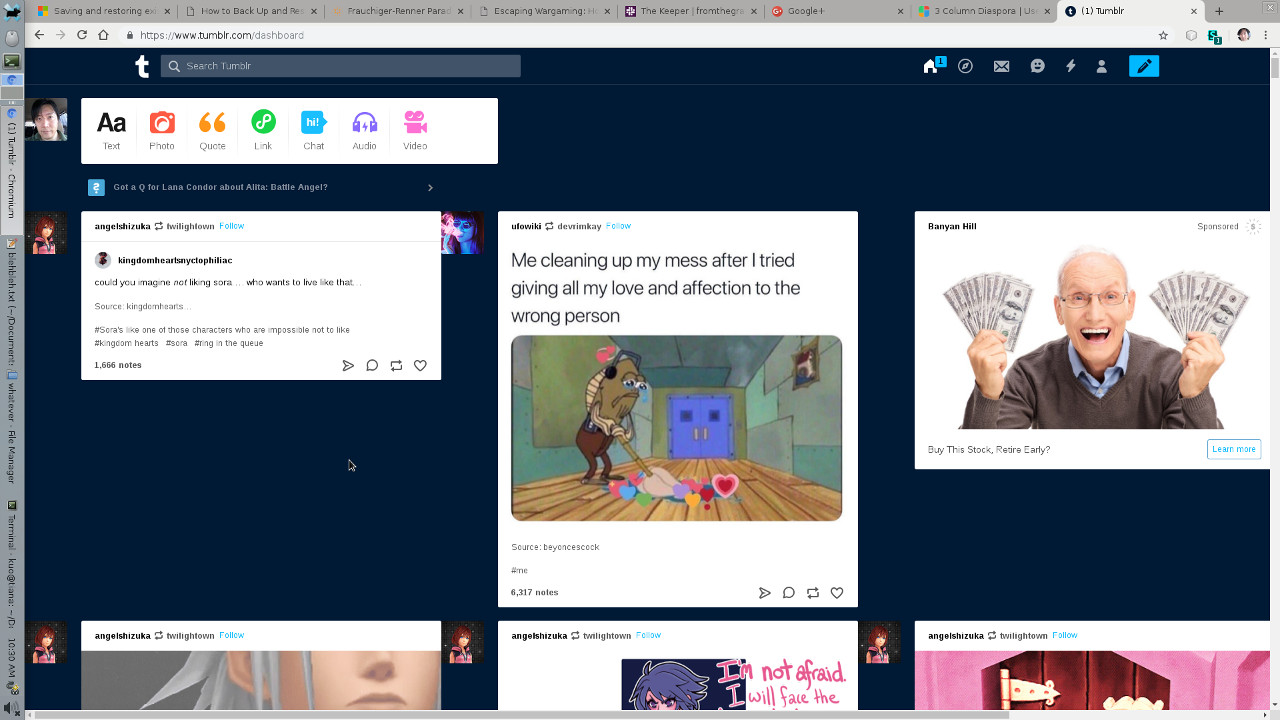Start a Chat post with the hi! icon

[313, 122]
